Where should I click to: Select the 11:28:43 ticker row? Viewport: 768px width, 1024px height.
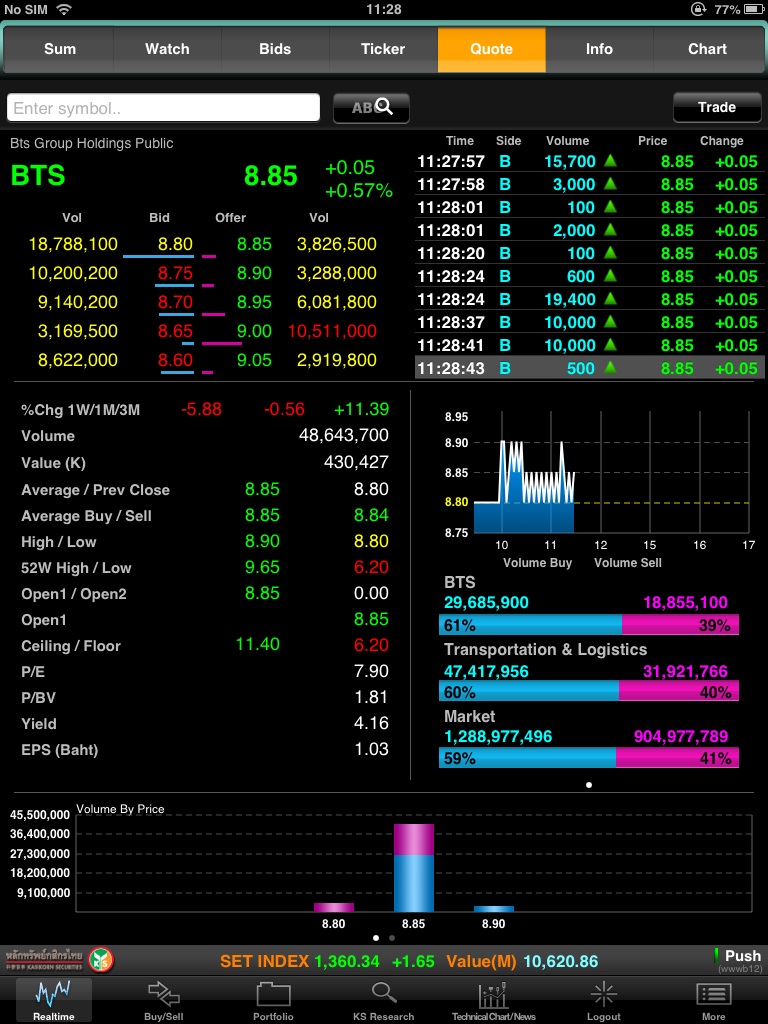pos(590,368)
